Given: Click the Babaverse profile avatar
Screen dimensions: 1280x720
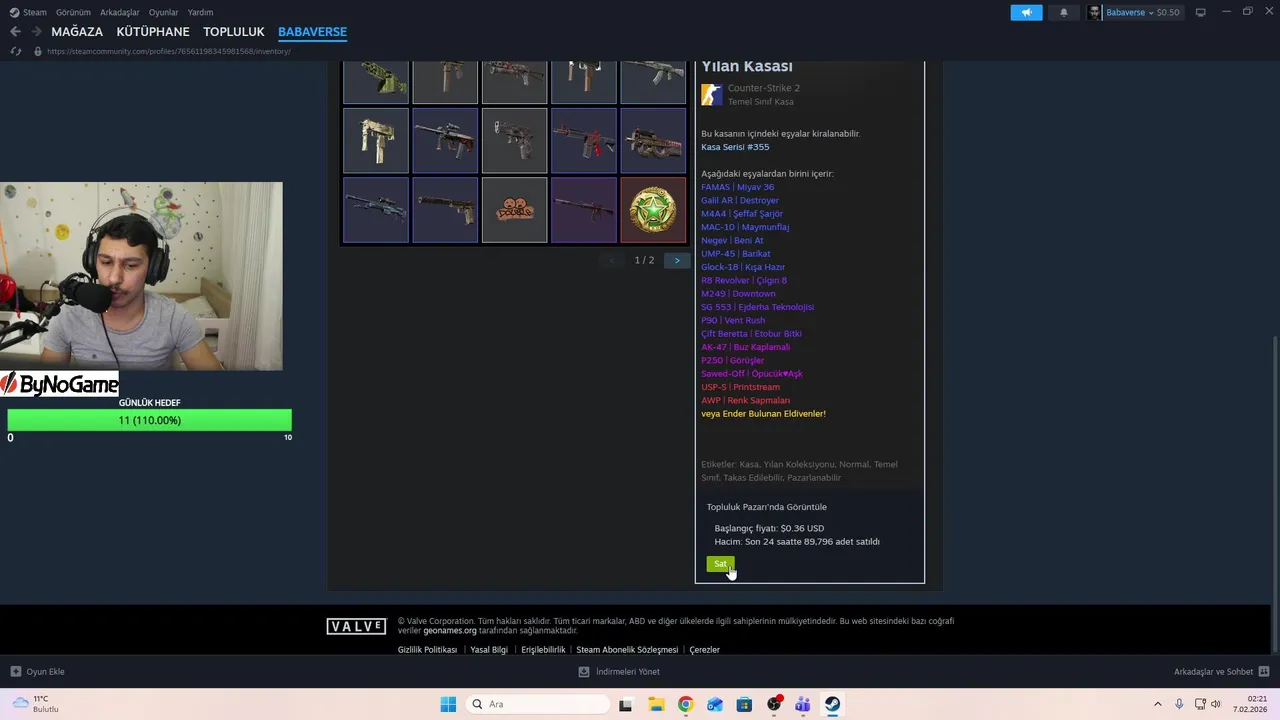Looking at the screenshot, I should (x=1095, y=12).
